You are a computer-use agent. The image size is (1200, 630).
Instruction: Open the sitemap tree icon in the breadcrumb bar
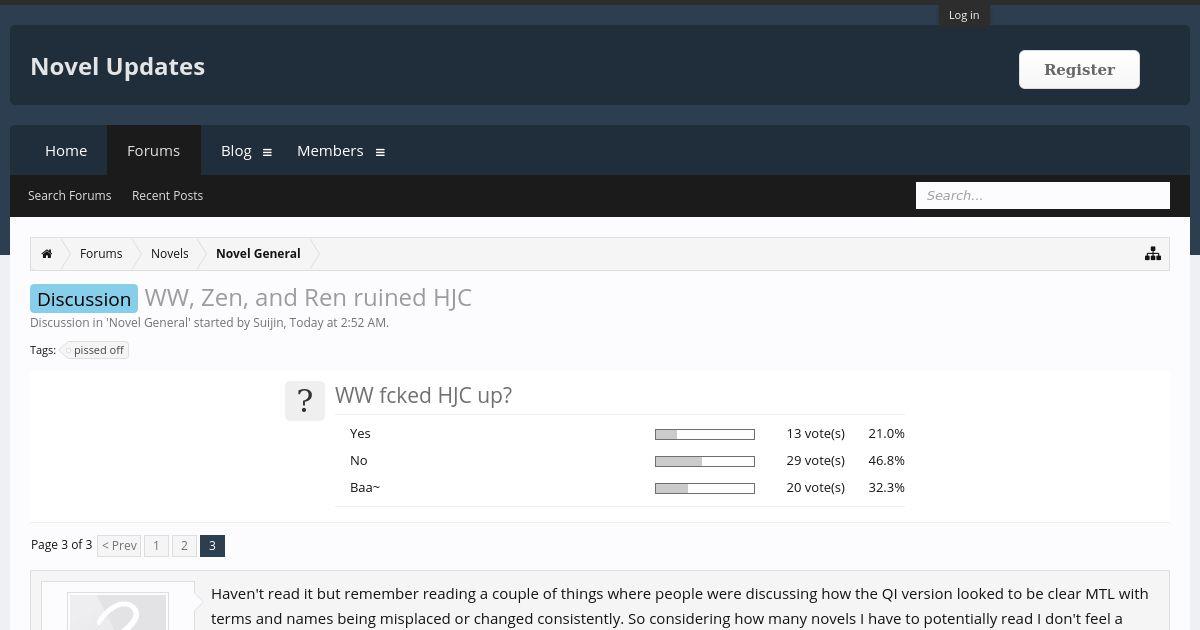point(1153,254)
